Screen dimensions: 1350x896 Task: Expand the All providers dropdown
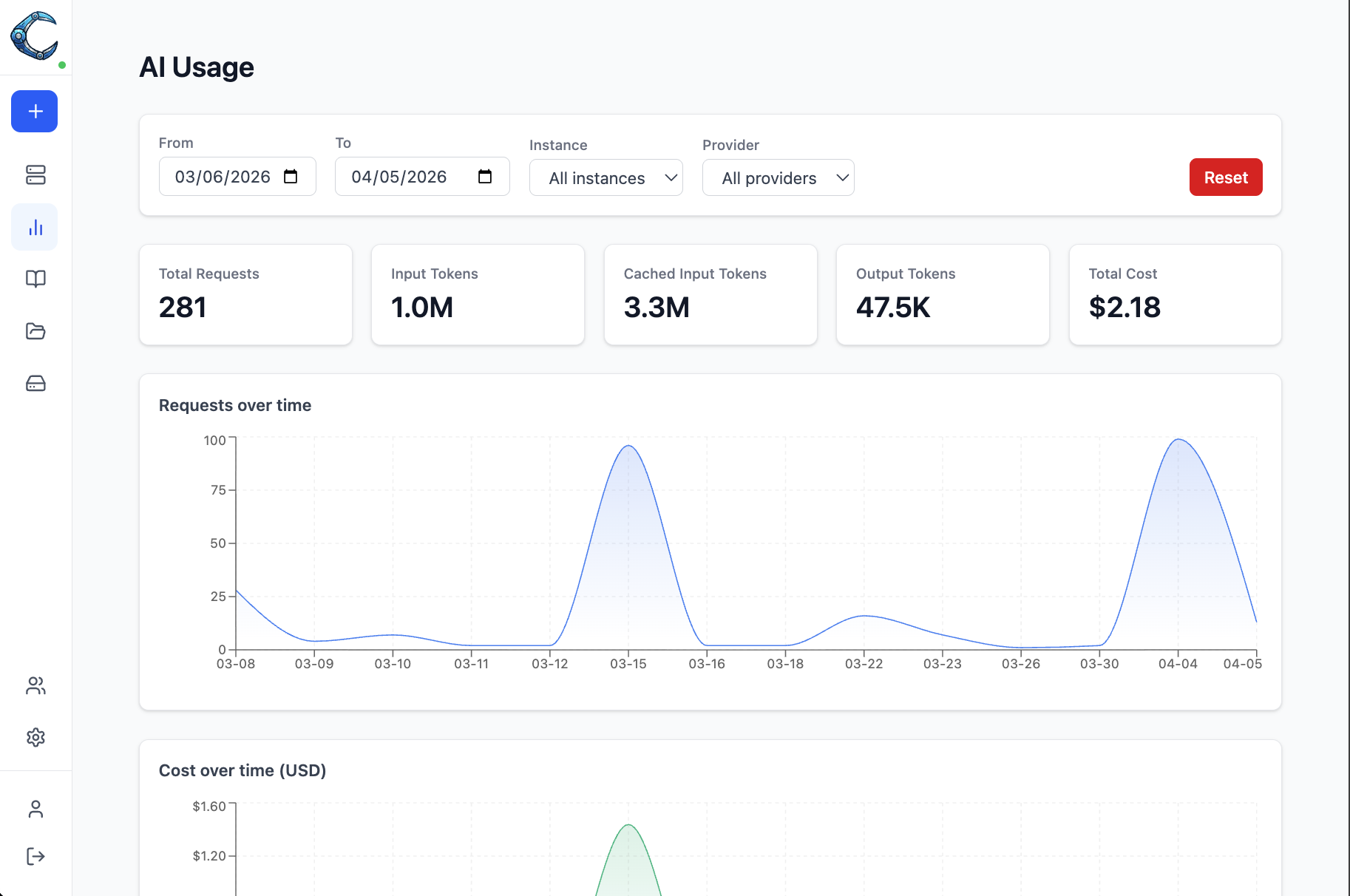[x=778, y=177]
